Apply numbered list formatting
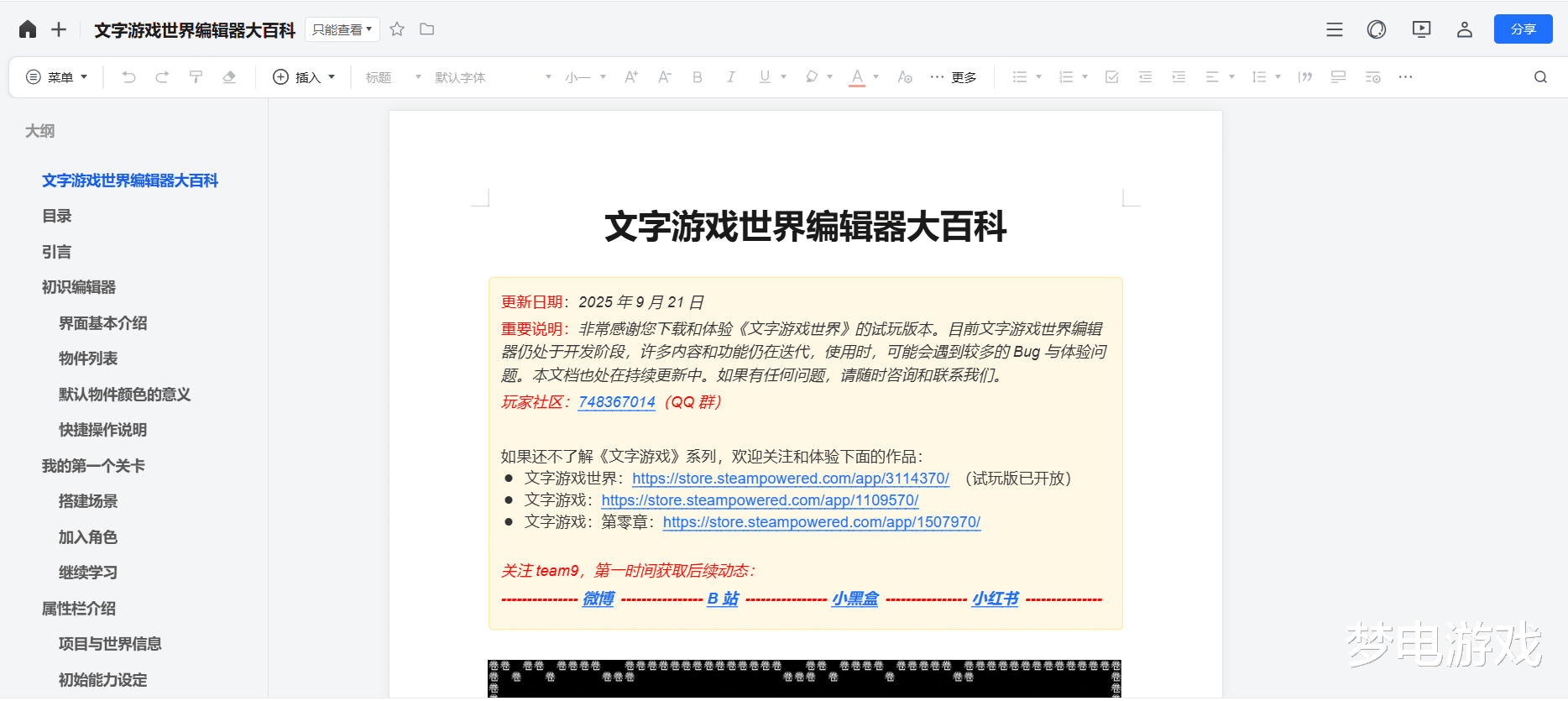The height and width of the screenshot is (701, 1568). 1066,77
